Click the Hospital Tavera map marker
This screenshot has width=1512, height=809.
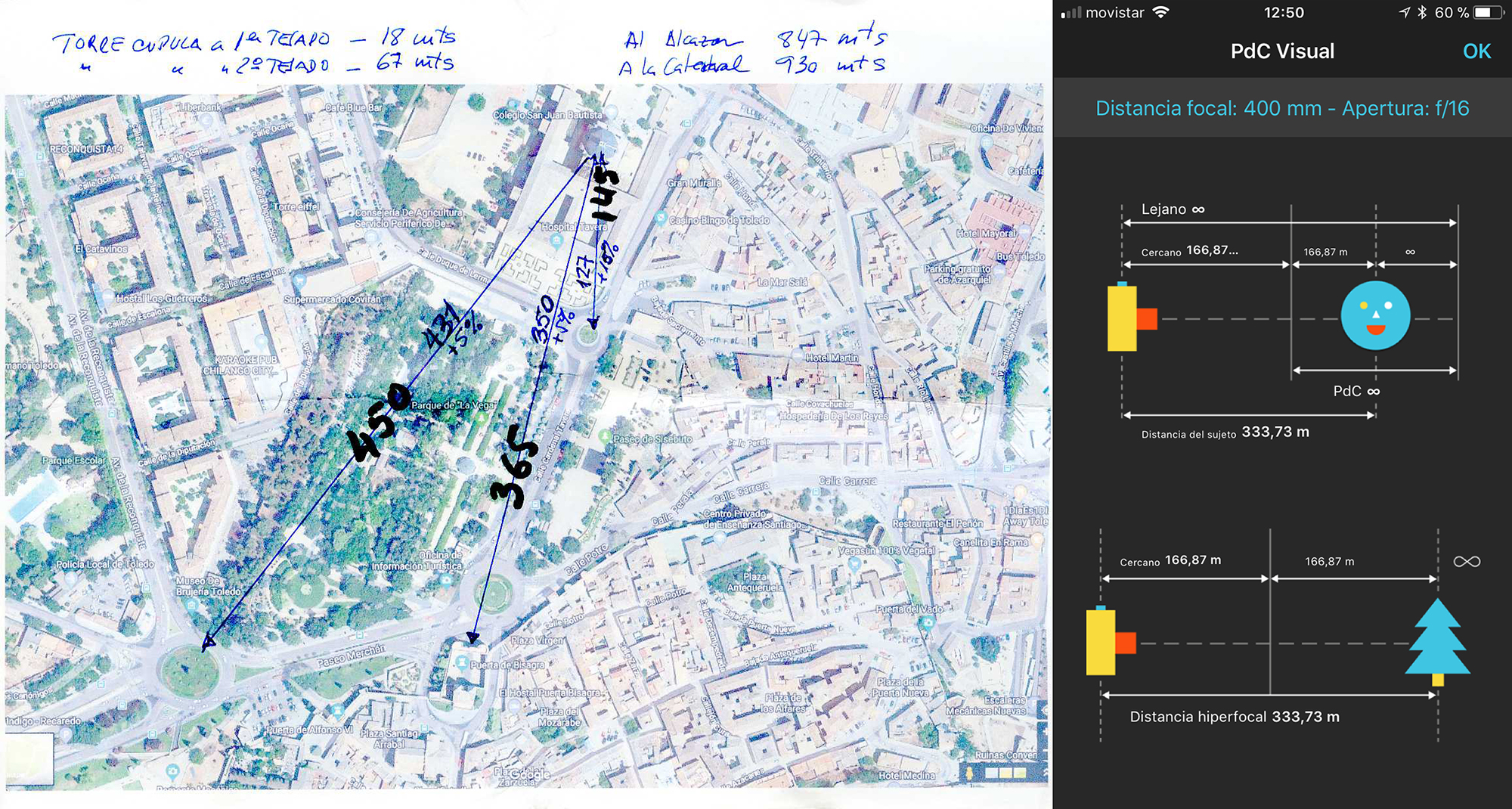pos(557,241)
